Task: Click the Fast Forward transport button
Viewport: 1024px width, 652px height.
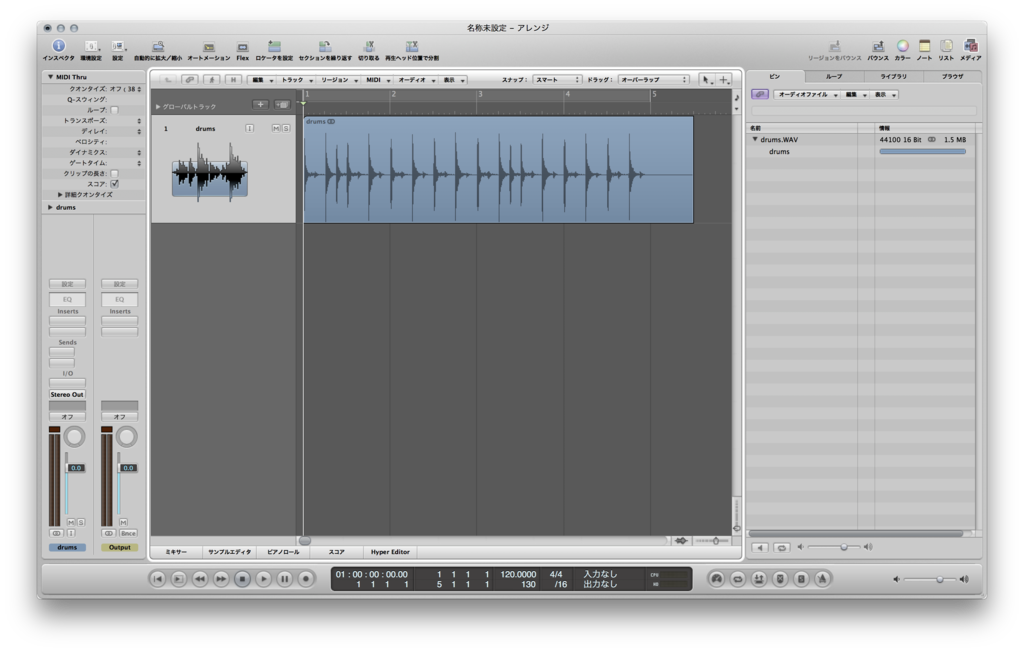Action: click(x=221, y=579)
